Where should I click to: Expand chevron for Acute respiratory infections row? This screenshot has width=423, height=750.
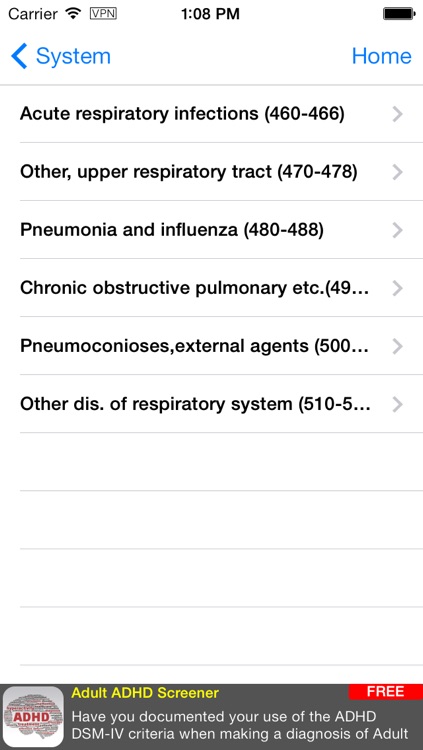(397, 114)
